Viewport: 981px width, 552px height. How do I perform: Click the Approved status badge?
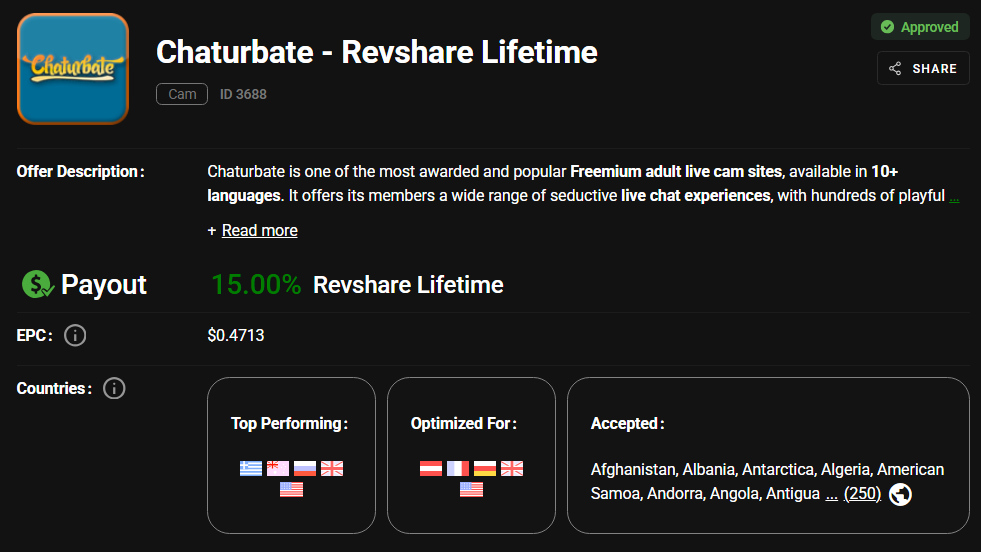click(920, 27)
